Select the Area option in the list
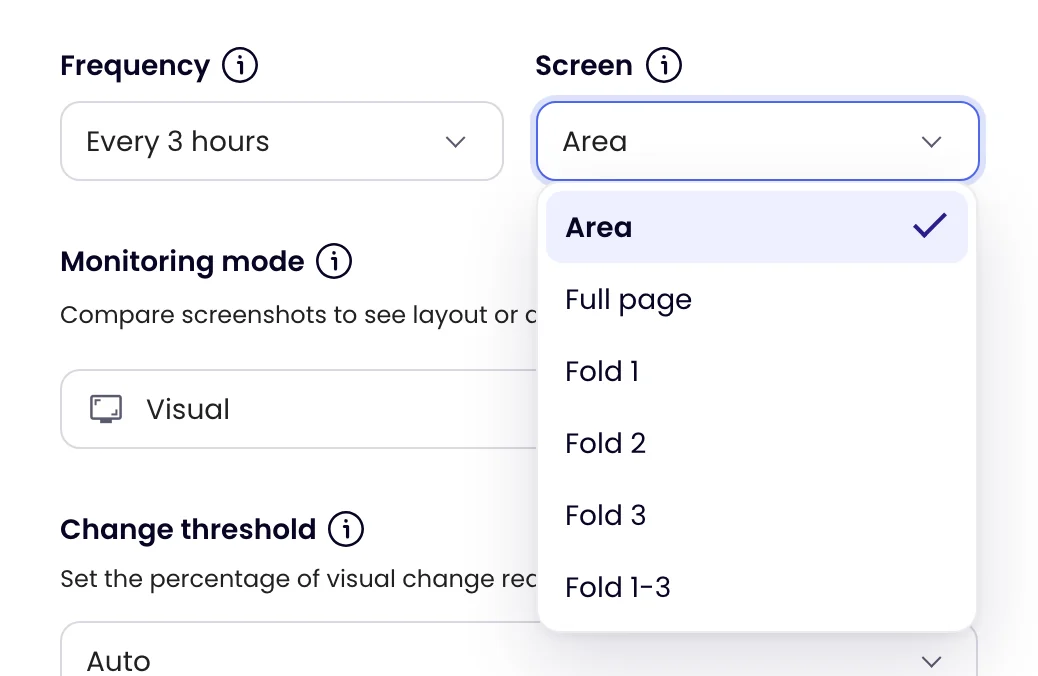Viewport: 1038px width, 676px height. tap(757, 227)
